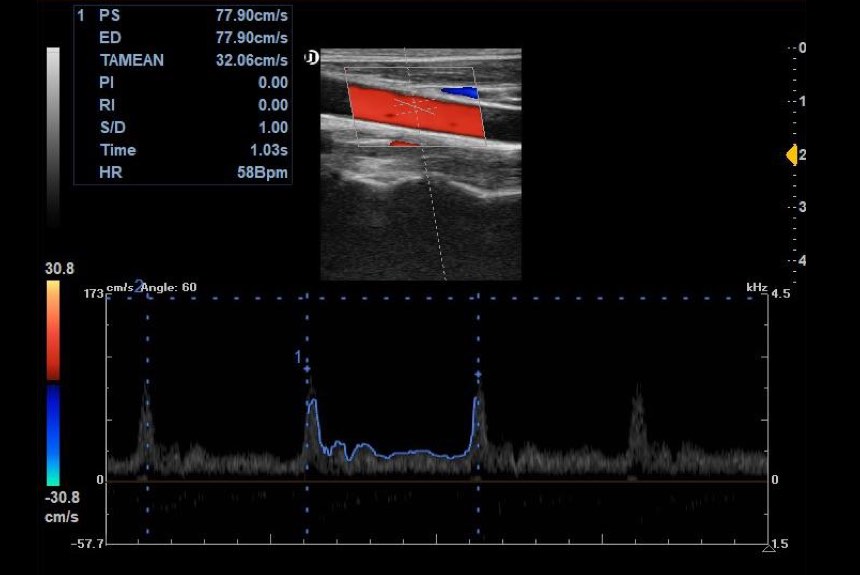
Task: Click the blue auto-trace envelope on waveform
Action: [x=400, y=453]
